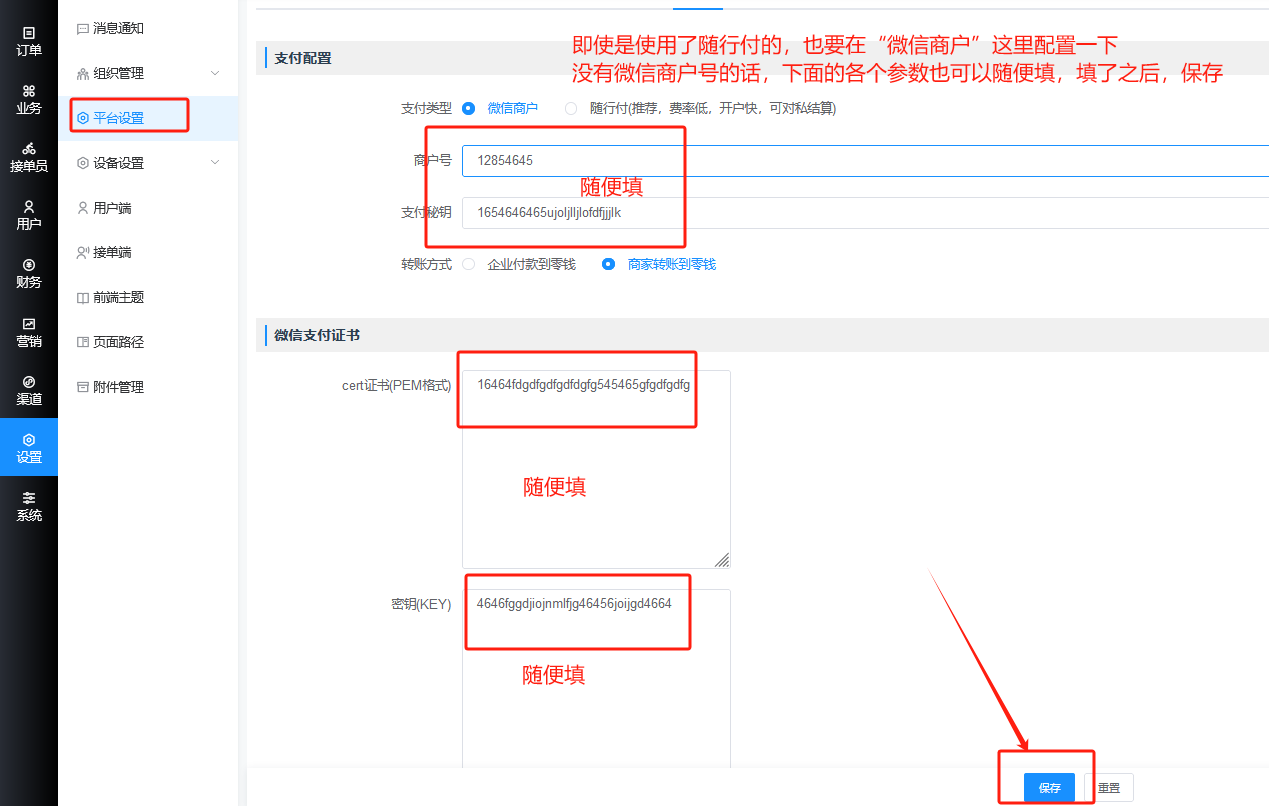Click into the cert证书(PEM格式) text area
This screenshot has width=1269, height=806.
click(x=596, y=469)
